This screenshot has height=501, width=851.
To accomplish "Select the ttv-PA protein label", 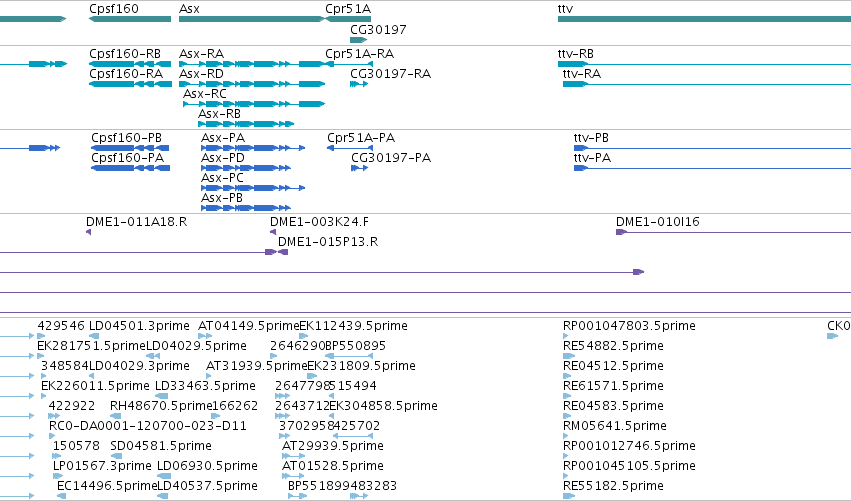I will click(x=592, y=158).
